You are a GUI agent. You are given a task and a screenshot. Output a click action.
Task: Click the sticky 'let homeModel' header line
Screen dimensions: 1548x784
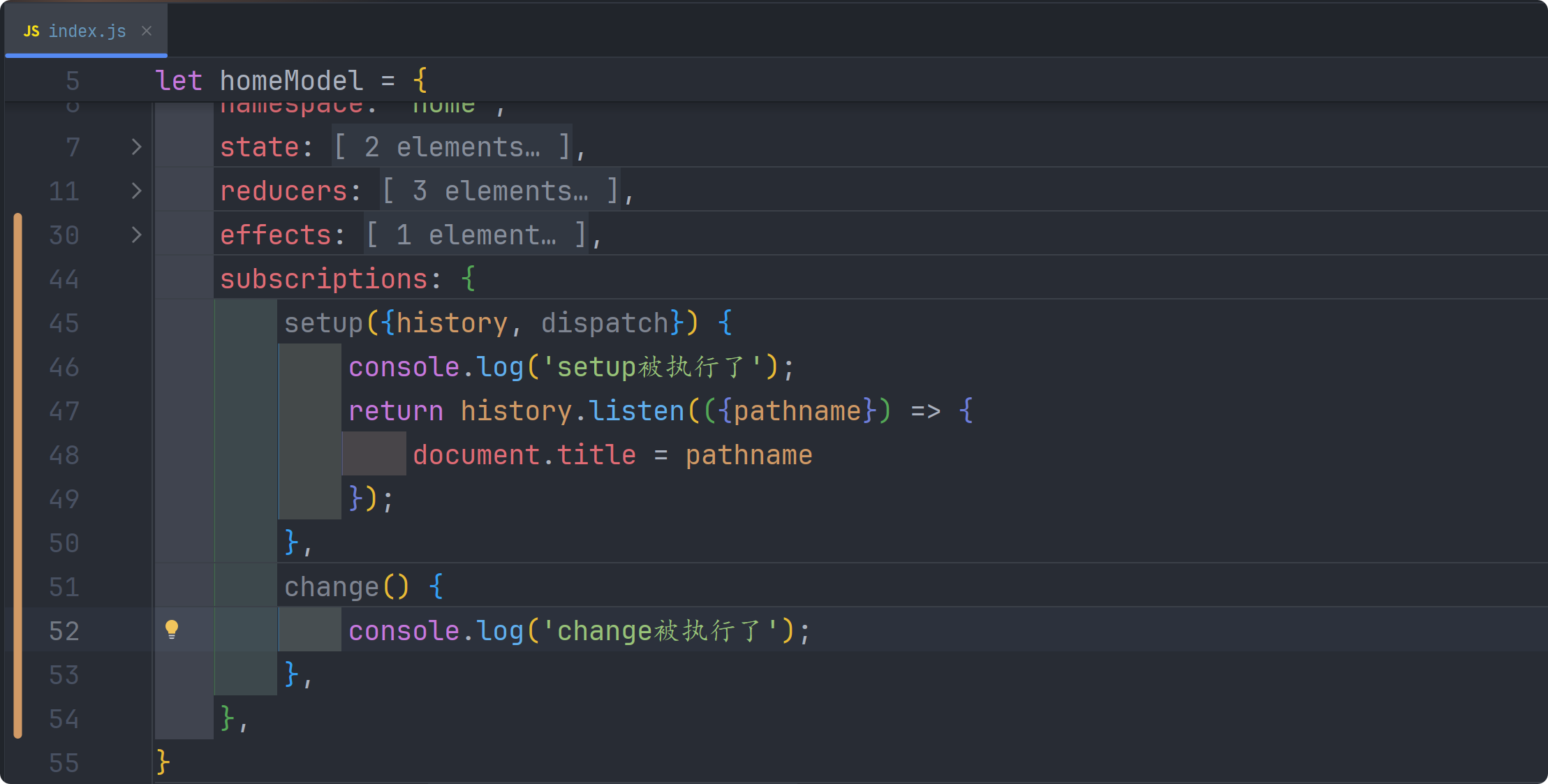(x=290, y=81)
